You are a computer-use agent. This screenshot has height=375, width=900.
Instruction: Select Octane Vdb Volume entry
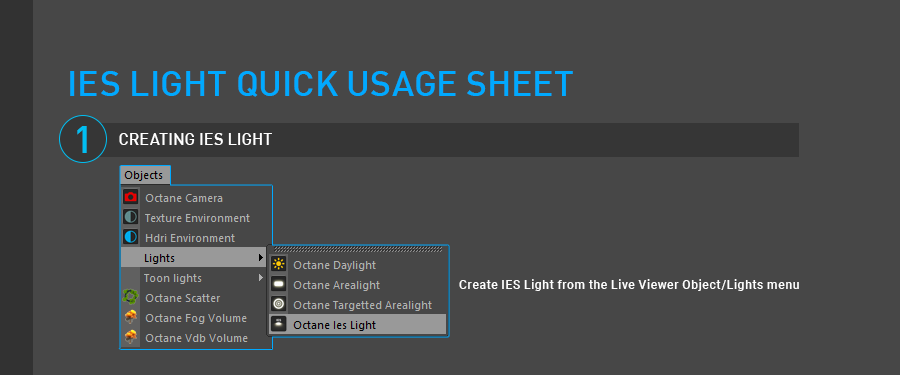pyautogui.click(x=196, y=338)
